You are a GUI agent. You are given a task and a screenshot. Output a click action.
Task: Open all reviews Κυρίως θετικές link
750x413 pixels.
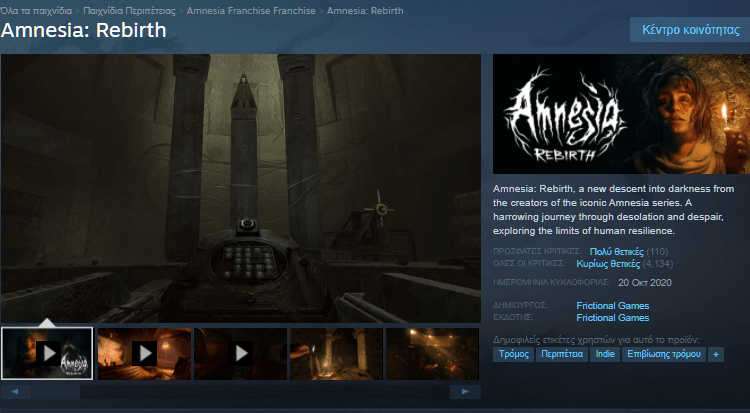point(608,264)
